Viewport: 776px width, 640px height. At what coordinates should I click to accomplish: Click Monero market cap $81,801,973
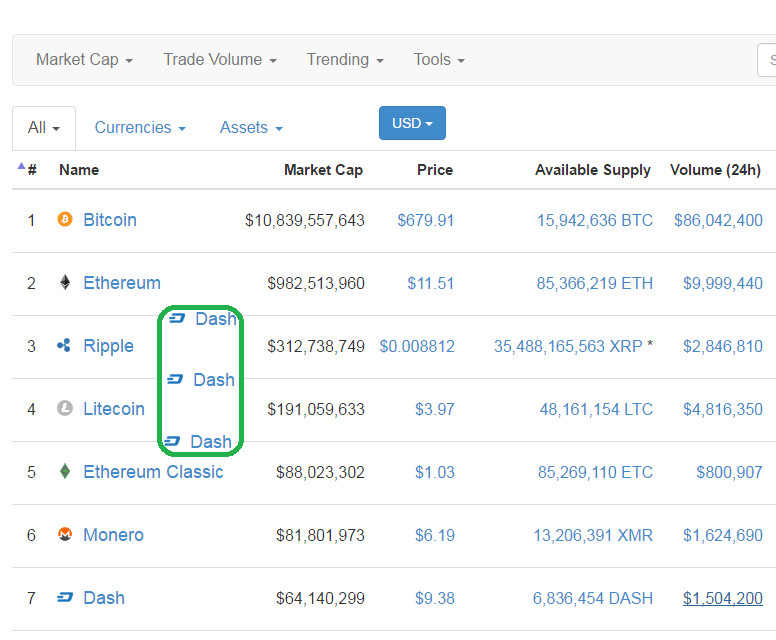(320, 535)
